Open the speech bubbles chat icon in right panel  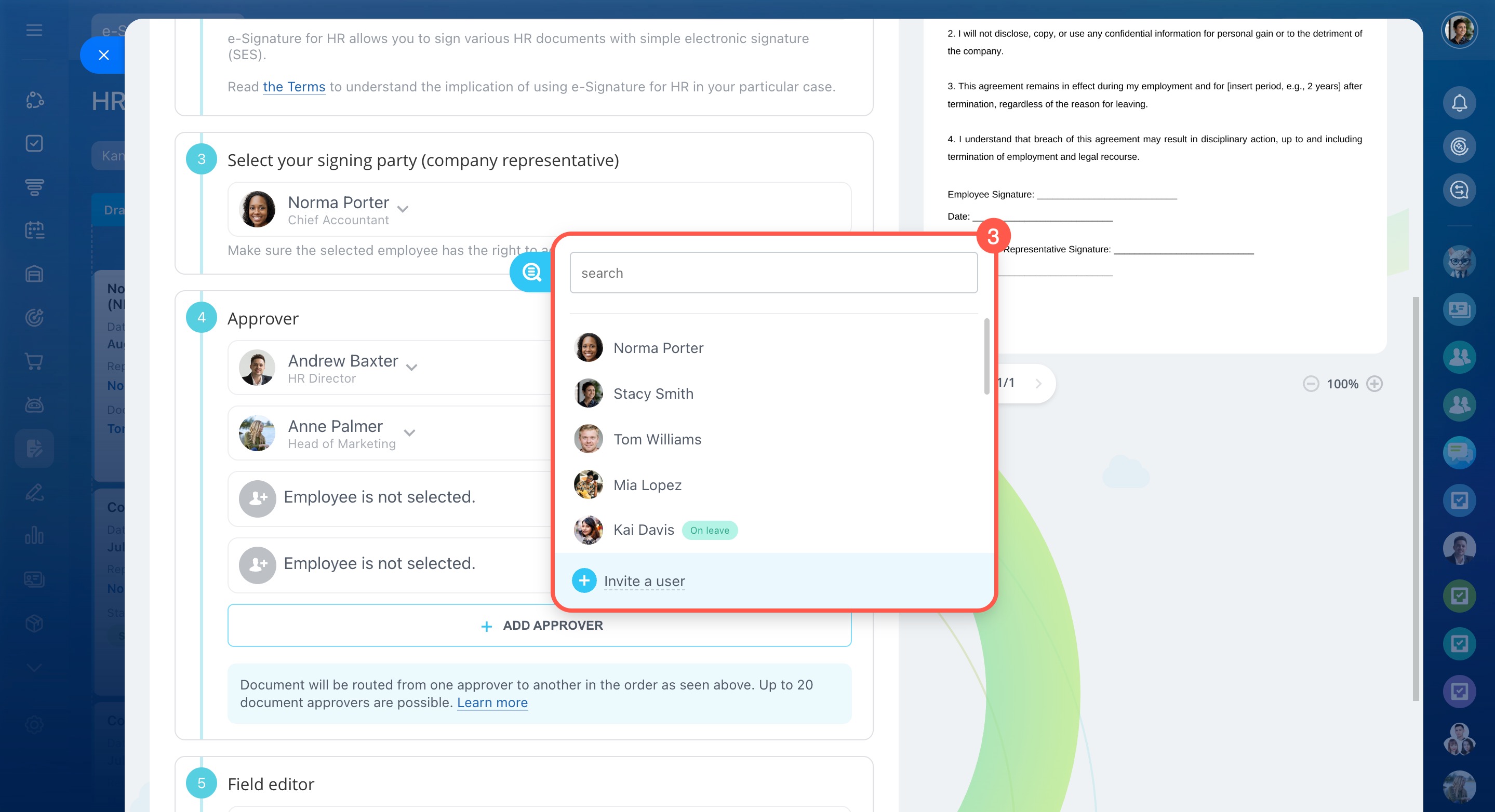(1459, 452)
